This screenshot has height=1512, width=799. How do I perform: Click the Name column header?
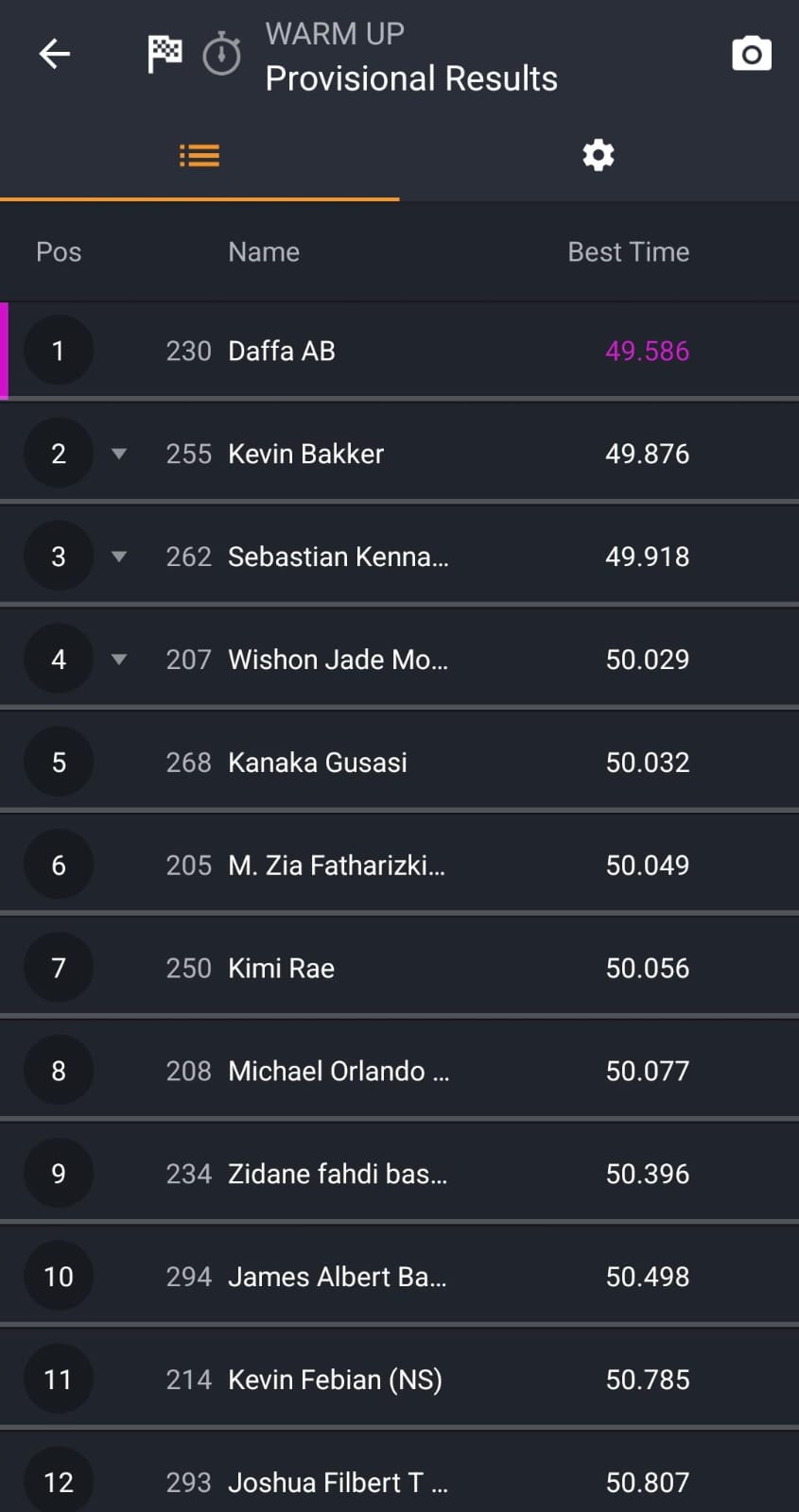tap(264, 252)
